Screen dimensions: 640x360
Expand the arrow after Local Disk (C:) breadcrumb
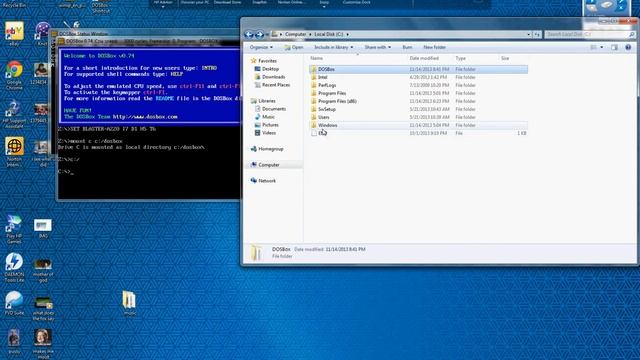point(347,35)
